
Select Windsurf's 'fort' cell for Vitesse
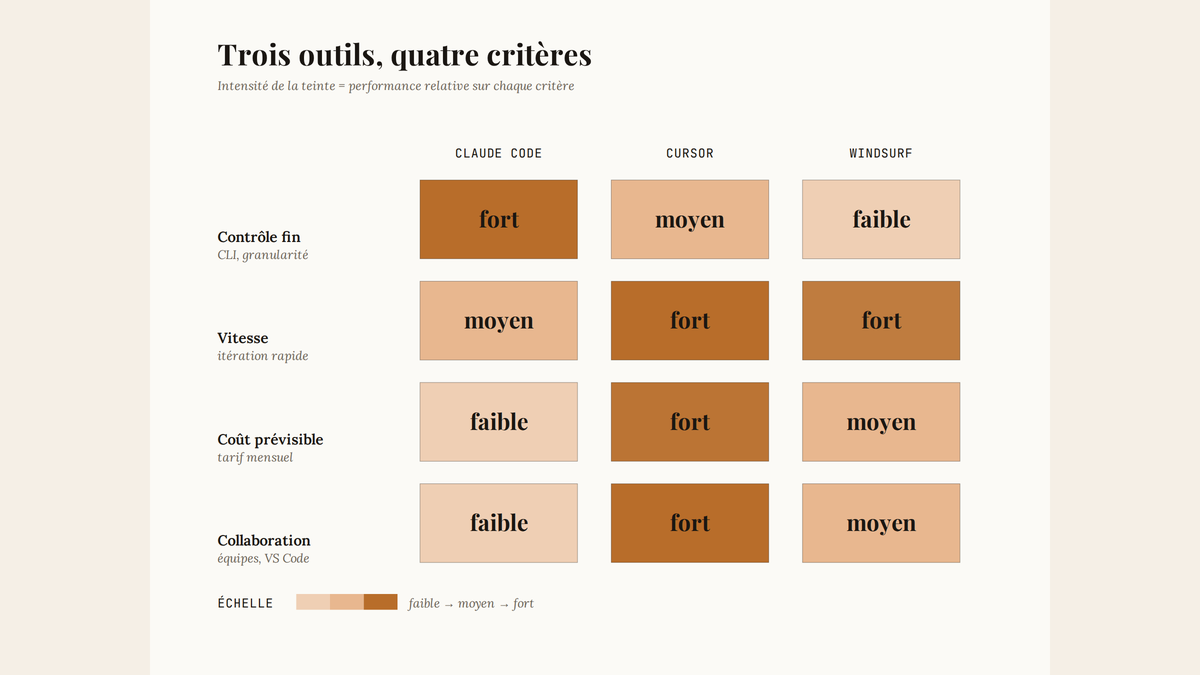click(x=881, y=321)
